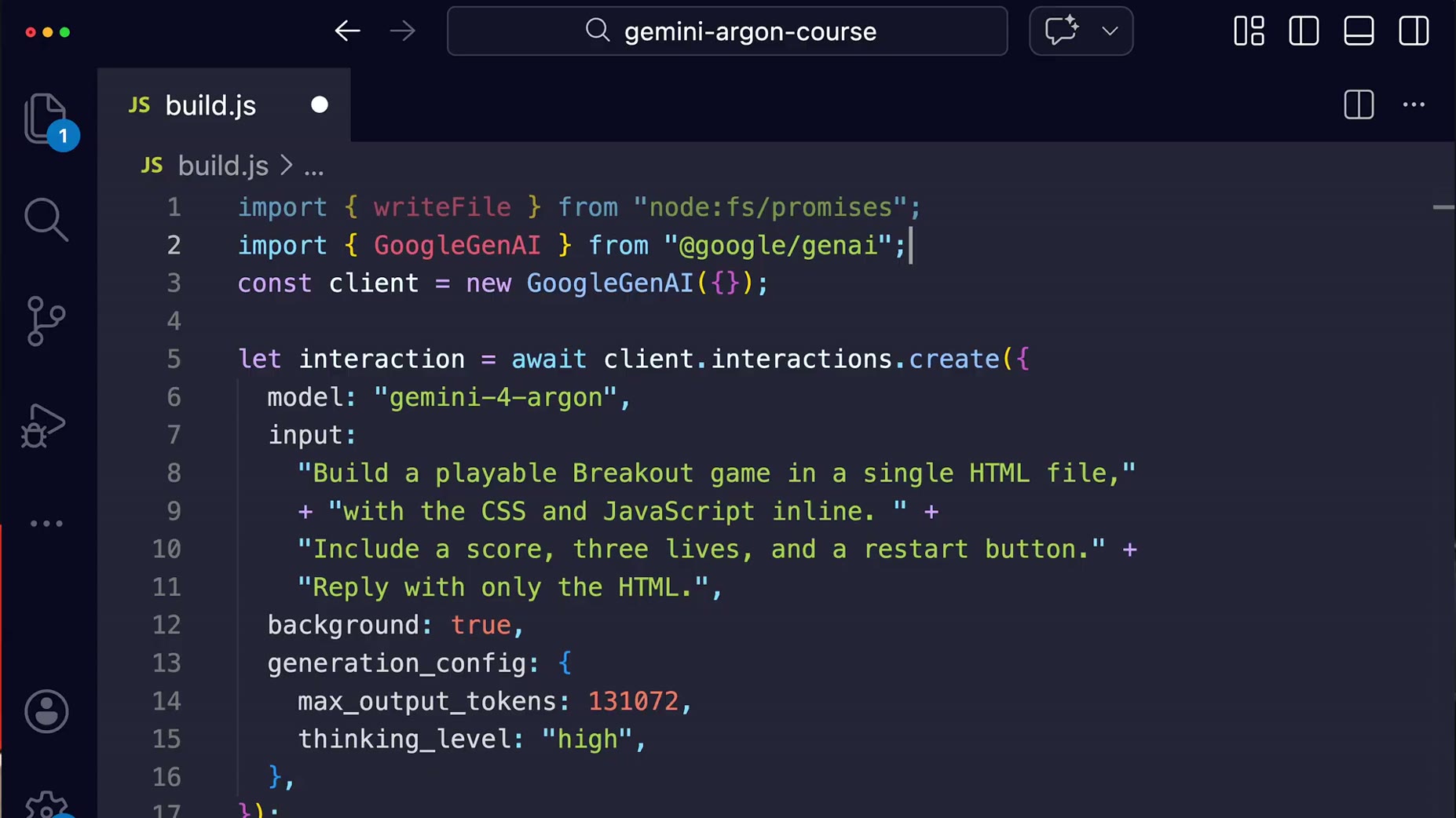Click on "node:fs/promises" string
The image size is (1456, 818).
coord(770,207)
